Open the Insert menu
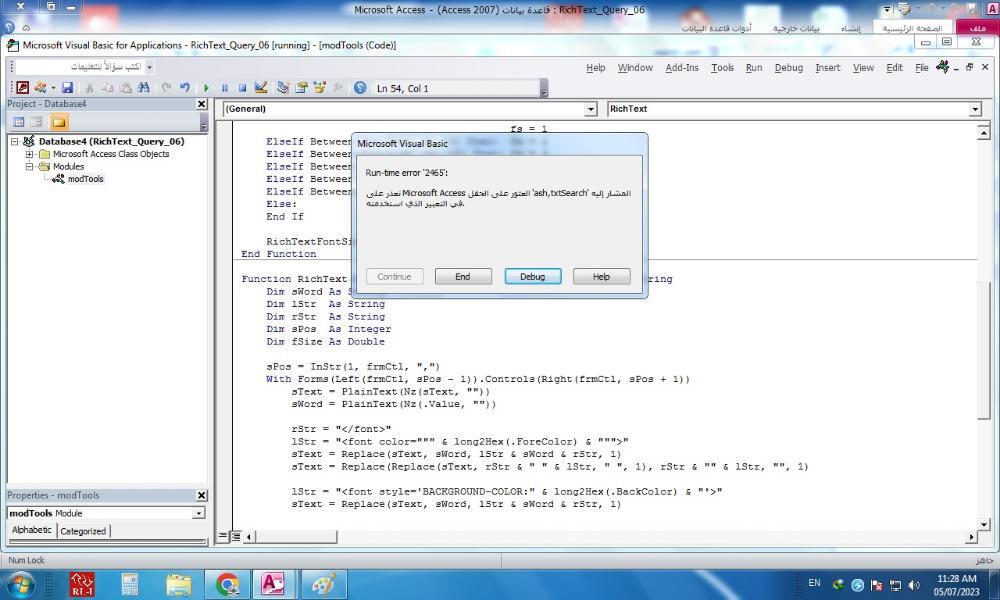This screenshot has width=1000, height=600. pos(828,68)
